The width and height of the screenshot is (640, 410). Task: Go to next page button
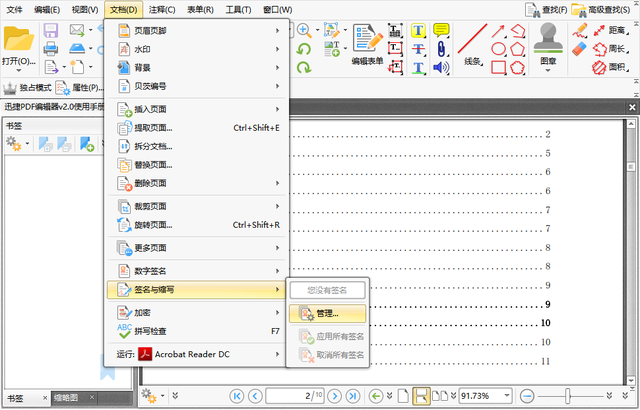[334, 396]
